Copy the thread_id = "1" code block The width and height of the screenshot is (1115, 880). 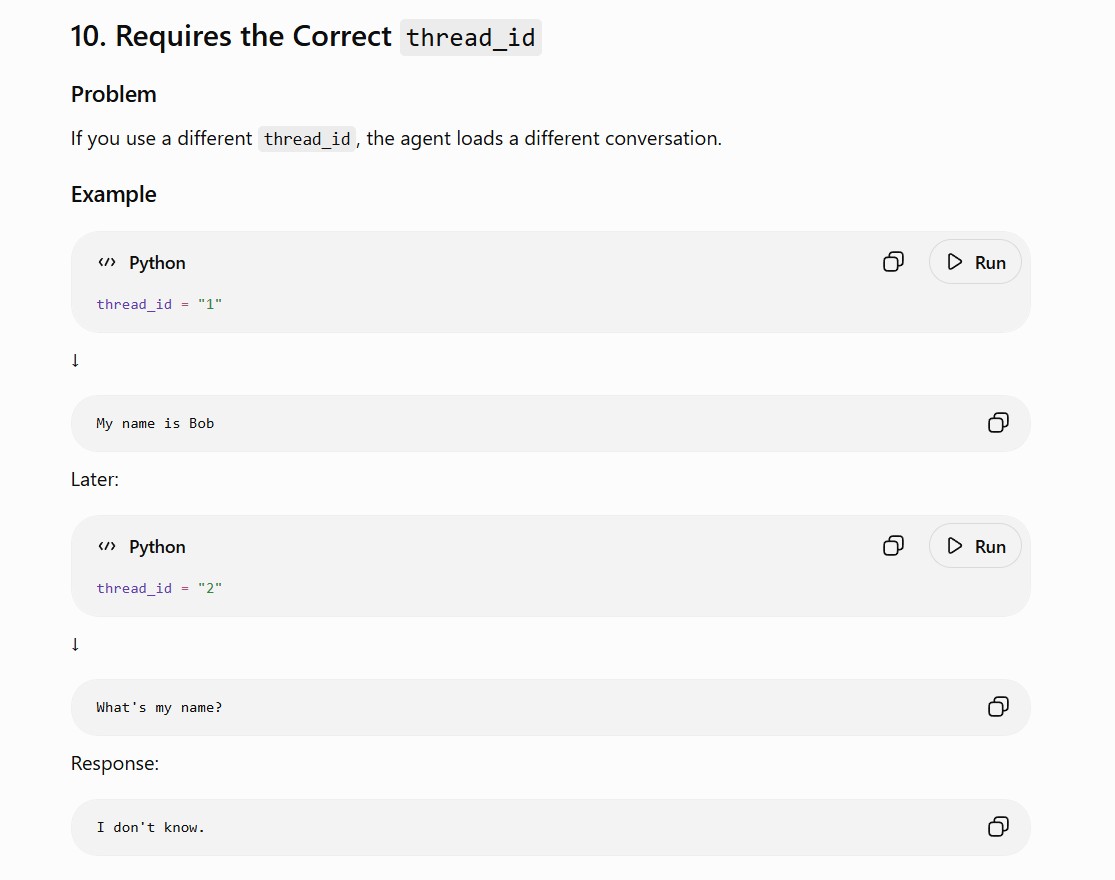point(893,262)
